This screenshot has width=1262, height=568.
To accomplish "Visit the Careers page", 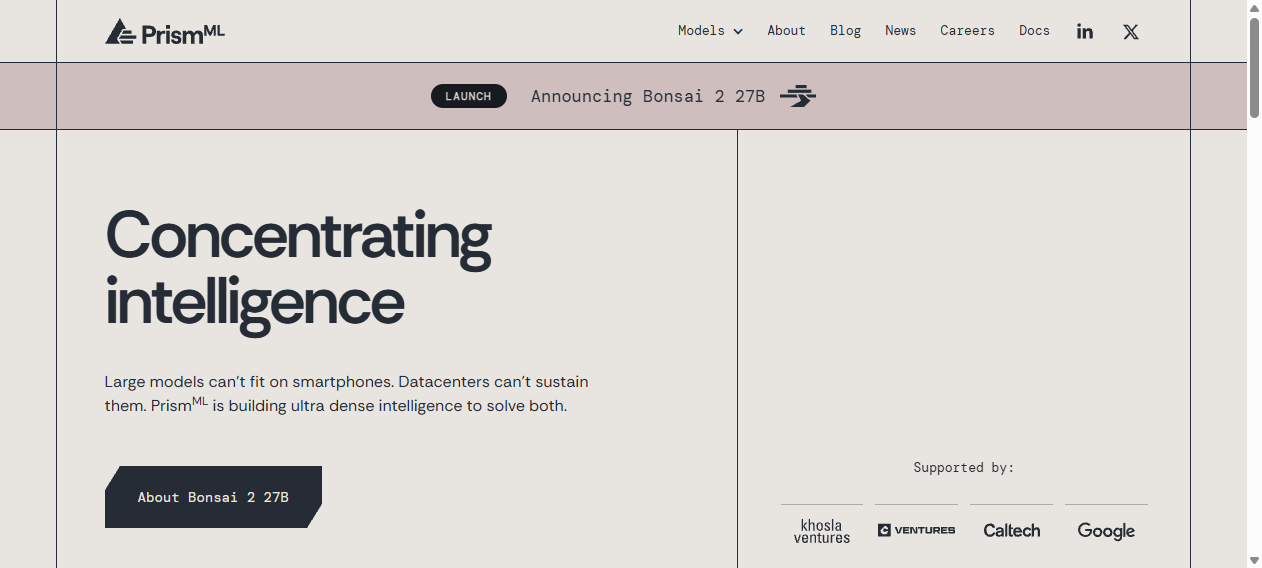I will 967,31.
